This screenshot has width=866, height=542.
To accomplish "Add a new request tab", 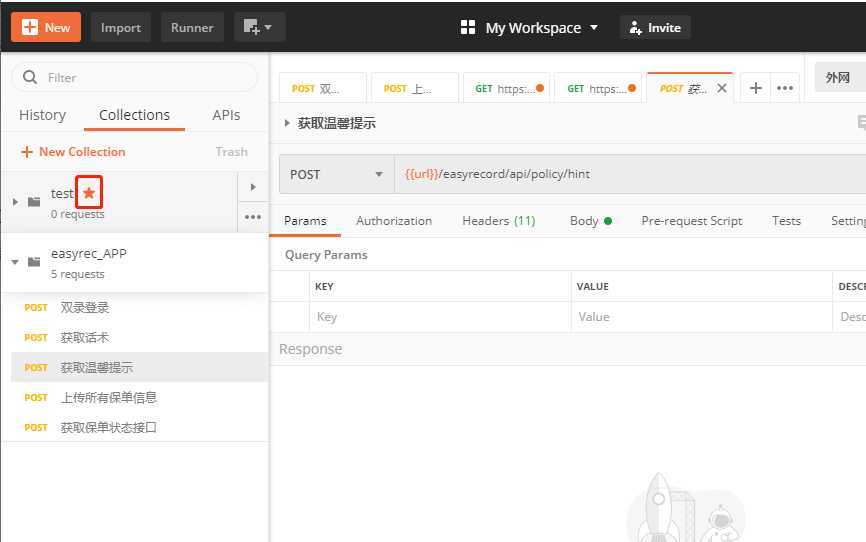I will coord(756,88).
